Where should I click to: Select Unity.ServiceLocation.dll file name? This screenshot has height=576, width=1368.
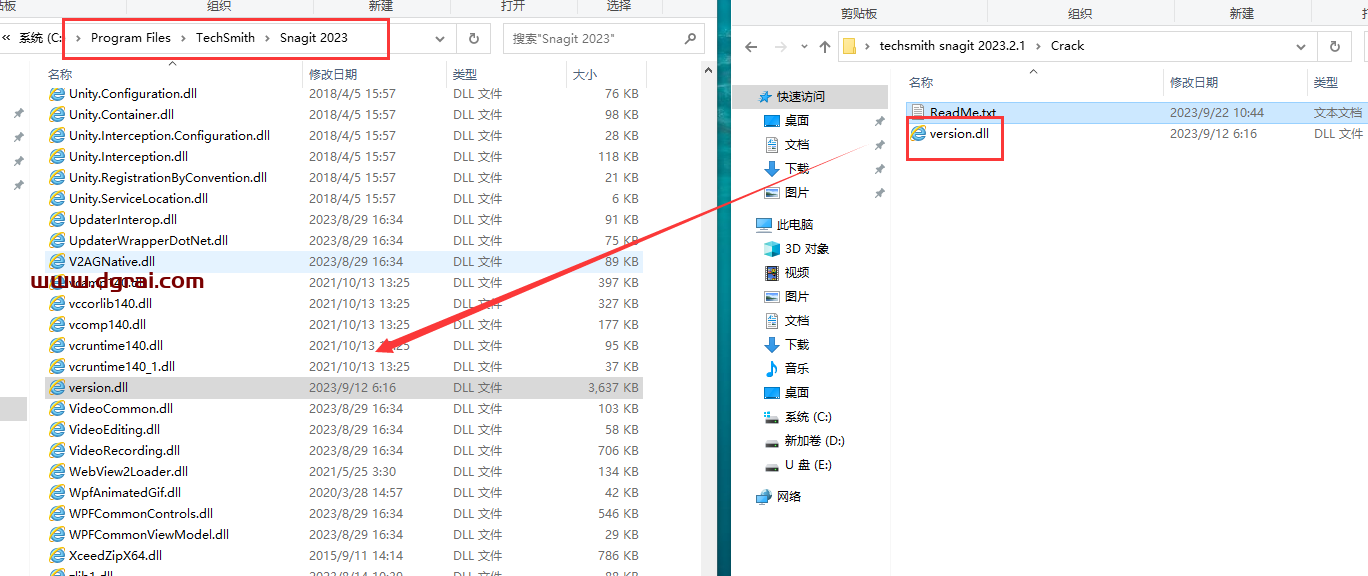pyautogui.click(x=138, y=199)
